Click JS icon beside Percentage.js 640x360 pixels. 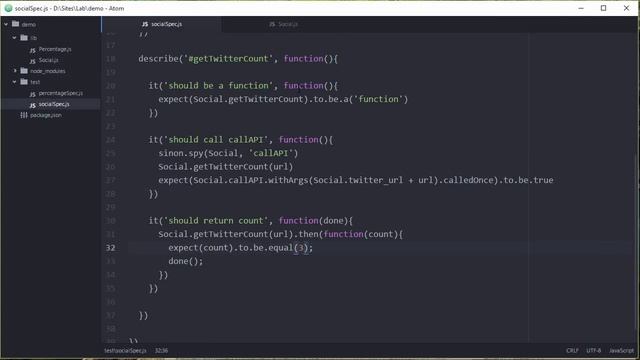[x=33, y=50]
